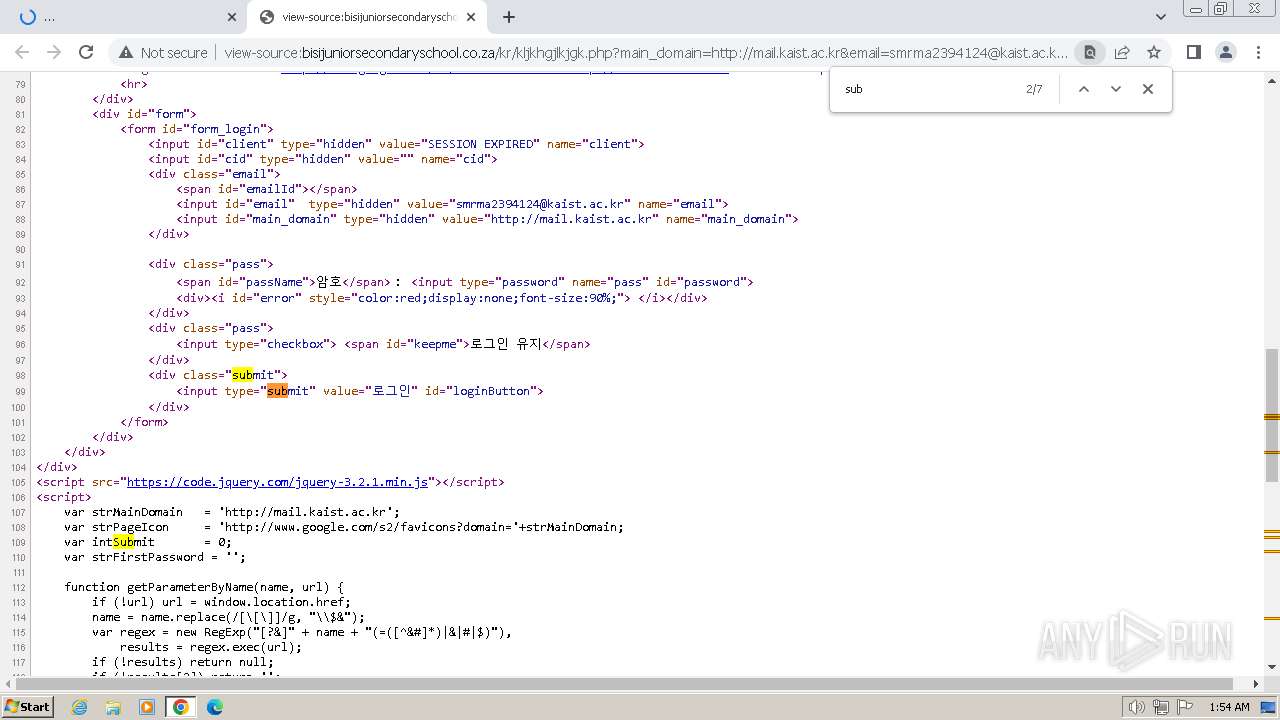Screen dimensions: 1280x720
Task: Click the 'SESSION EXPIRED' value text
Action: 480,144
